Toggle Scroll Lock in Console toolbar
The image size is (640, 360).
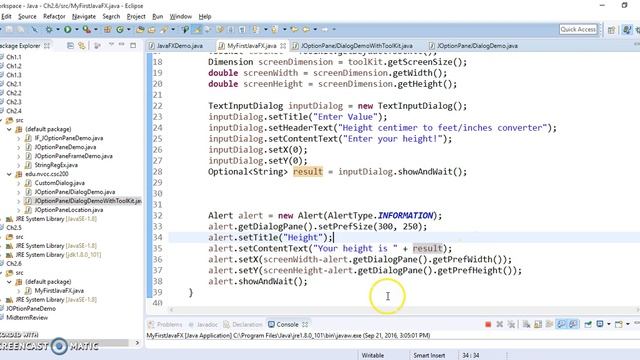coord(538,324)
